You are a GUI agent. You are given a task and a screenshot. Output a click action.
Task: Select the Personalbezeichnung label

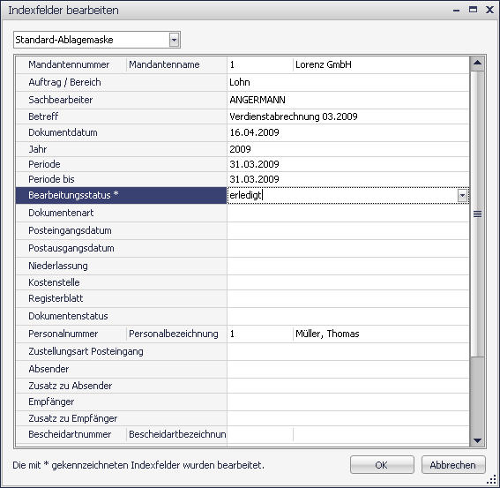[173, 334]
